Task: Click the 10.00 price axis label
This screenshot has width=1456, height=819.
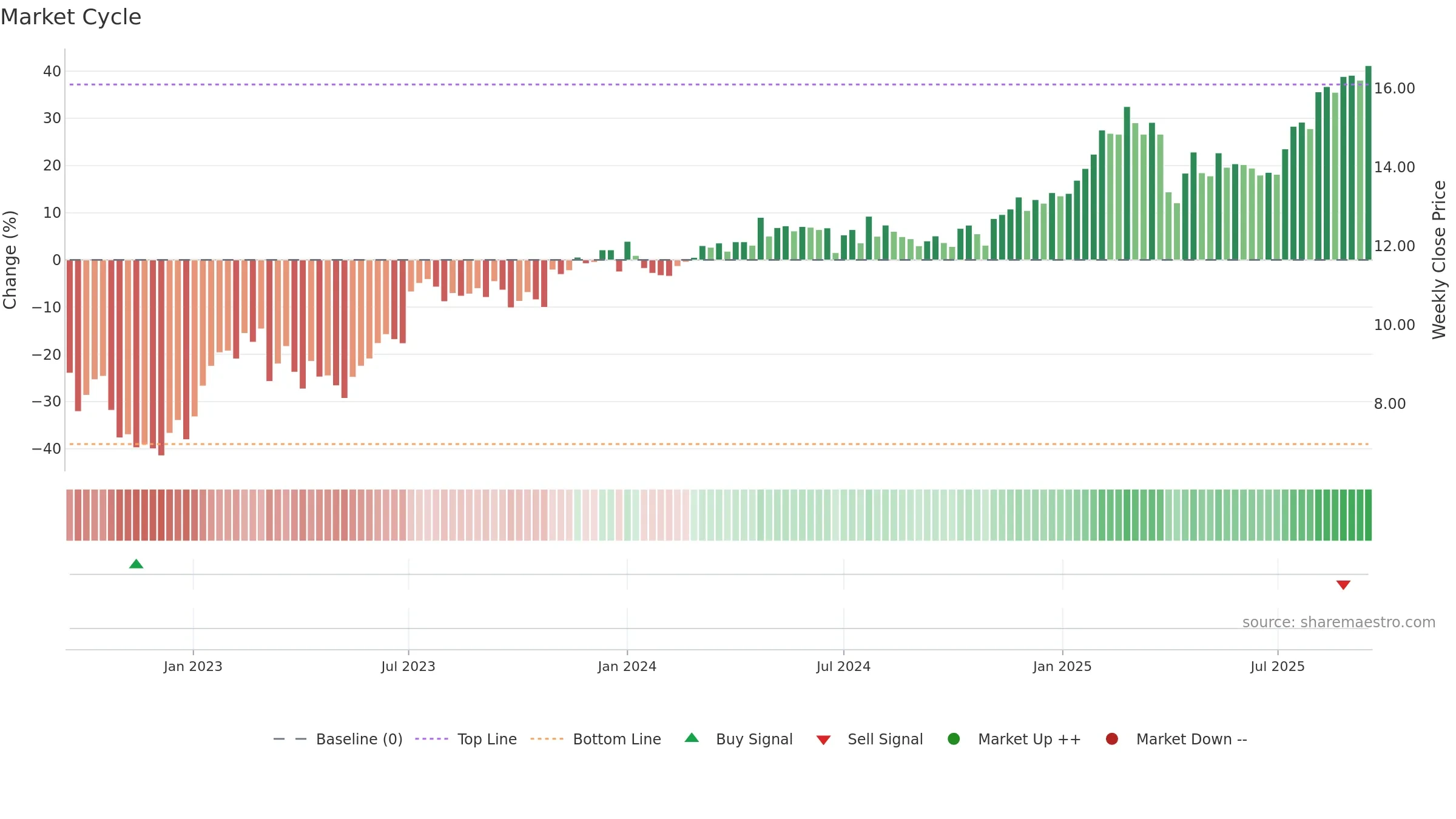Action: [x=1394, y=325]
